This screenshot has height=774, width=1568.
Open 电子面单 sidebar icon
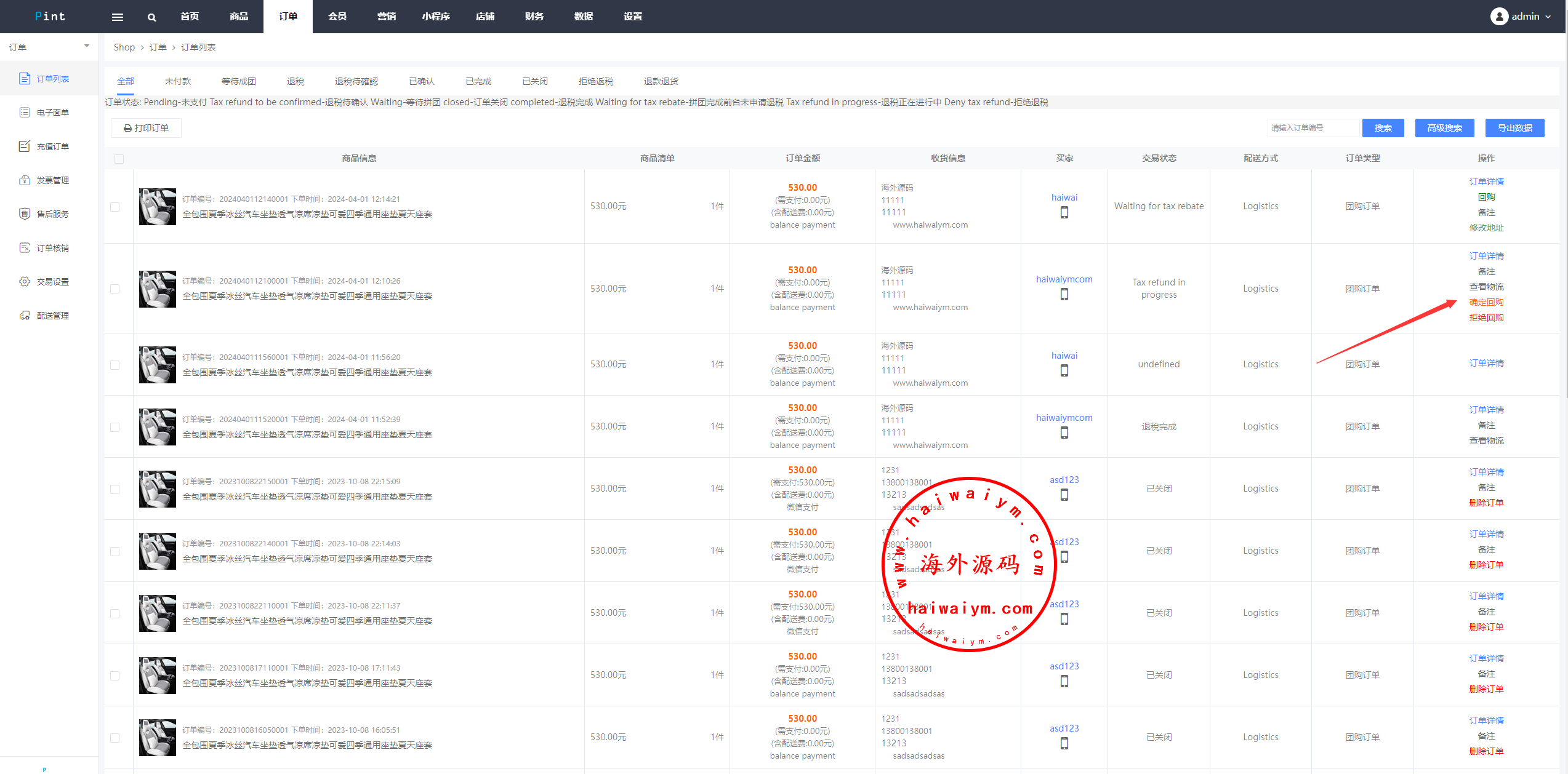[25, 112]
